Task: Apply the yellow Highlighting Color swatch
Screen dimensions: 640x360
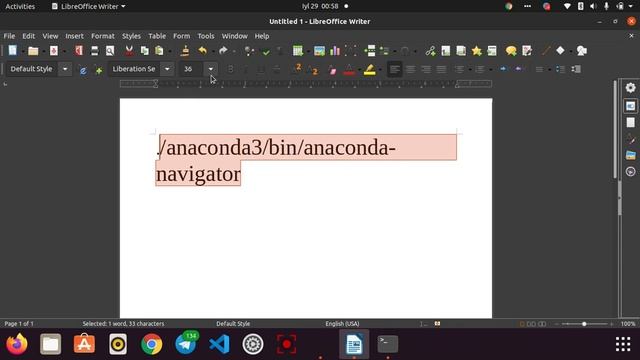Action: [x=369, y=70]
